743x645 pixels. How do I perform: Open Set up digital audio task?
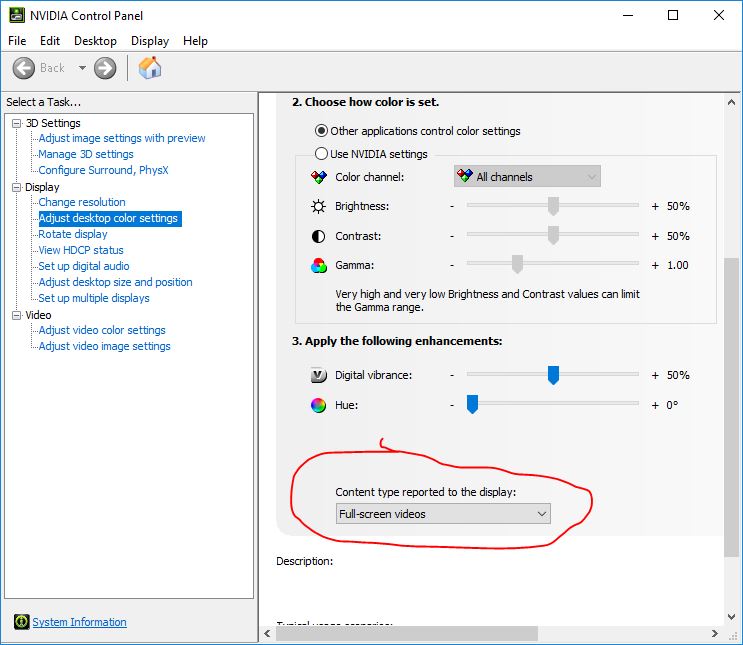[84, 266]
